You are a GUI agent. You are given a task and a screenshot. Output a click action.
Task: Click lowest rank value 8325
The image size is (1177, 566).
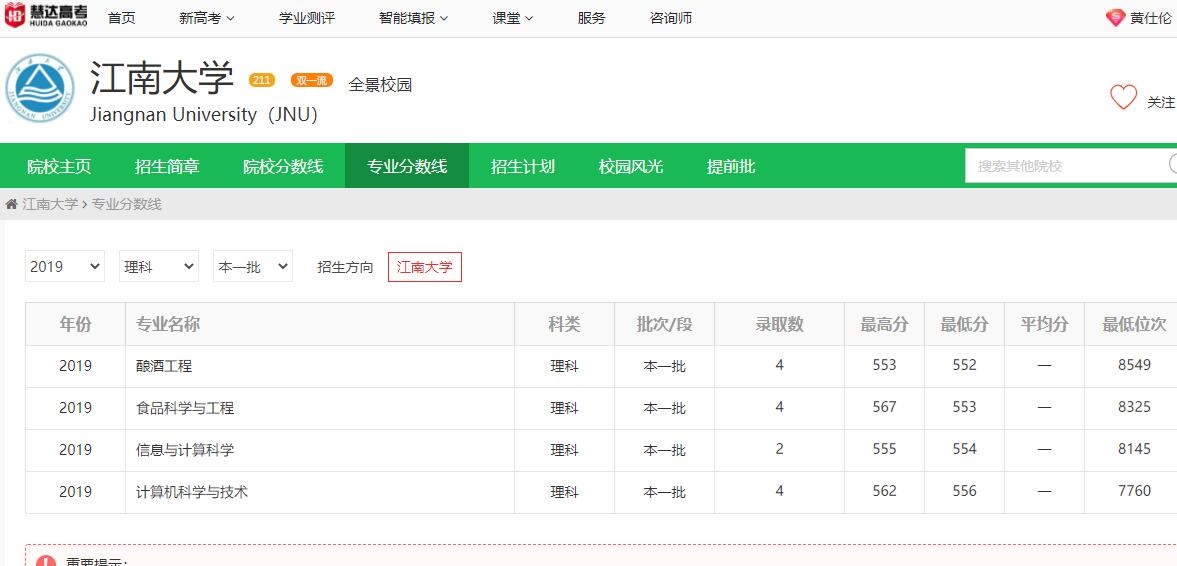pos(1134,407)
